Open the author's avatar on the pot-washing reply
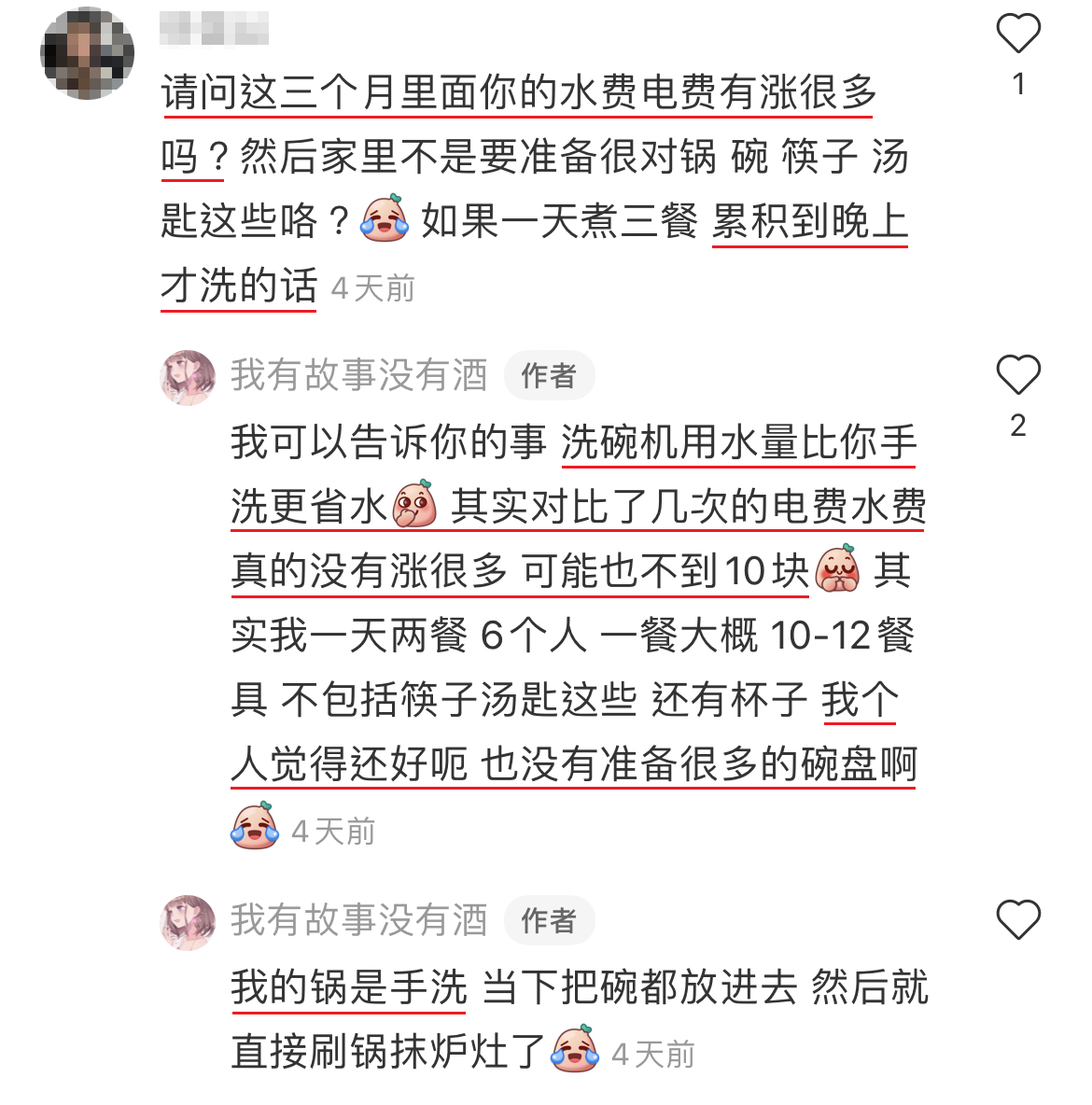 click(188, 922)
